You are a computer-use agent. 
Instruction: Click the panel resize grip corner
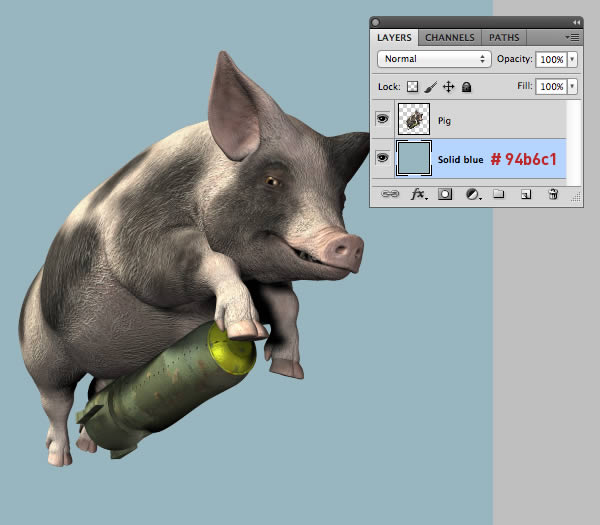click(x=576, y=197)
